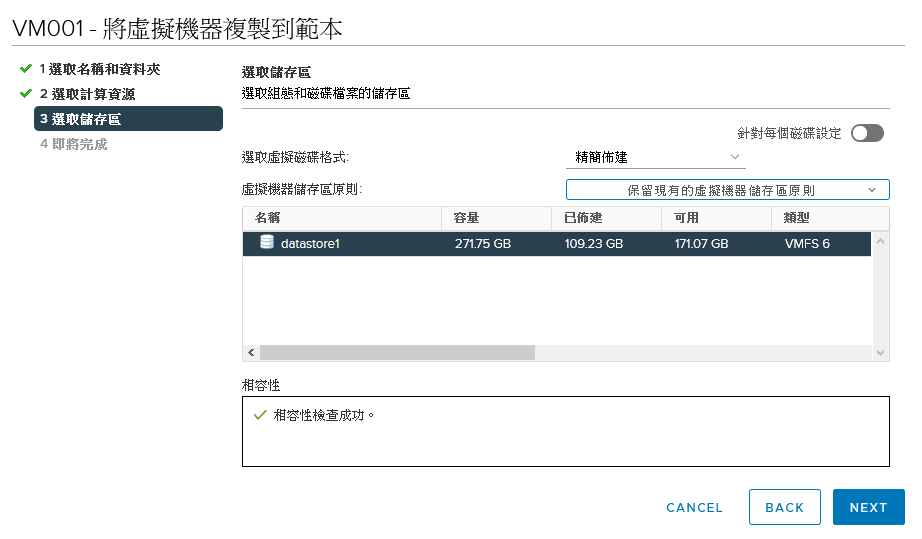
Task: Go to step 1 選取名稱和資料夾
Action: pyautogui.click(x=100, y=69)
